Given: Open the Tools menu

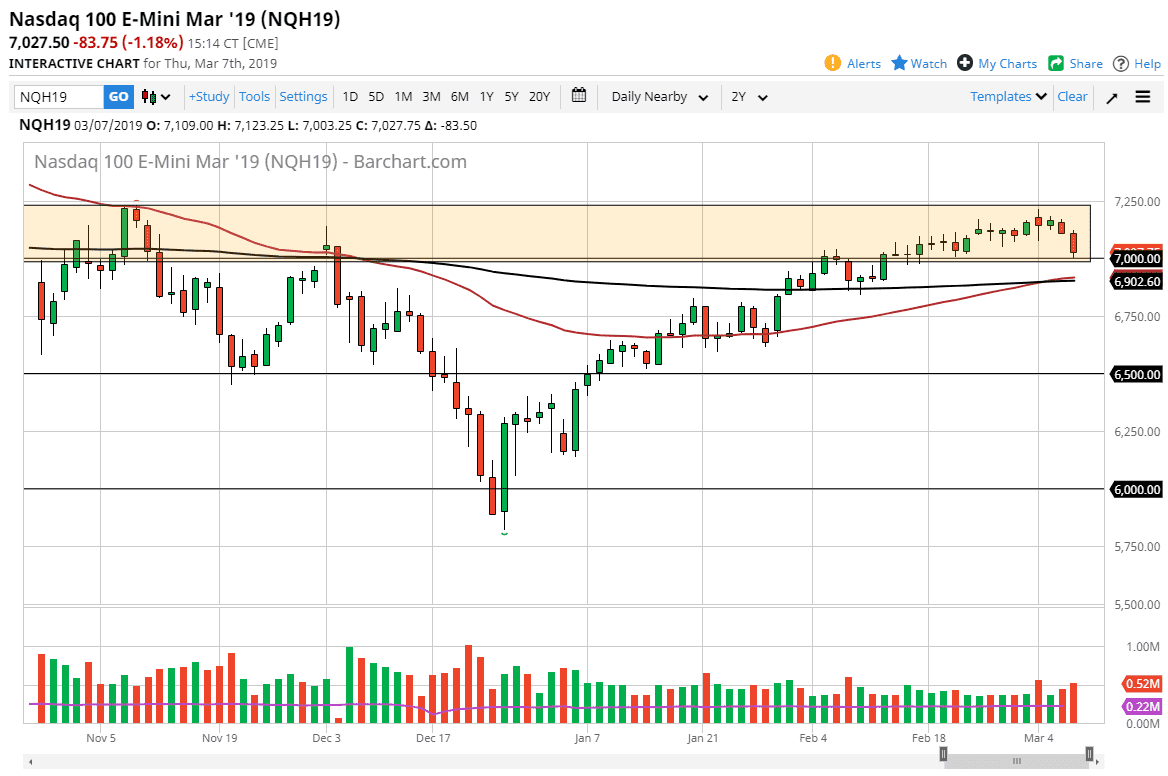Looking at the screenshot, I should 254,96.
